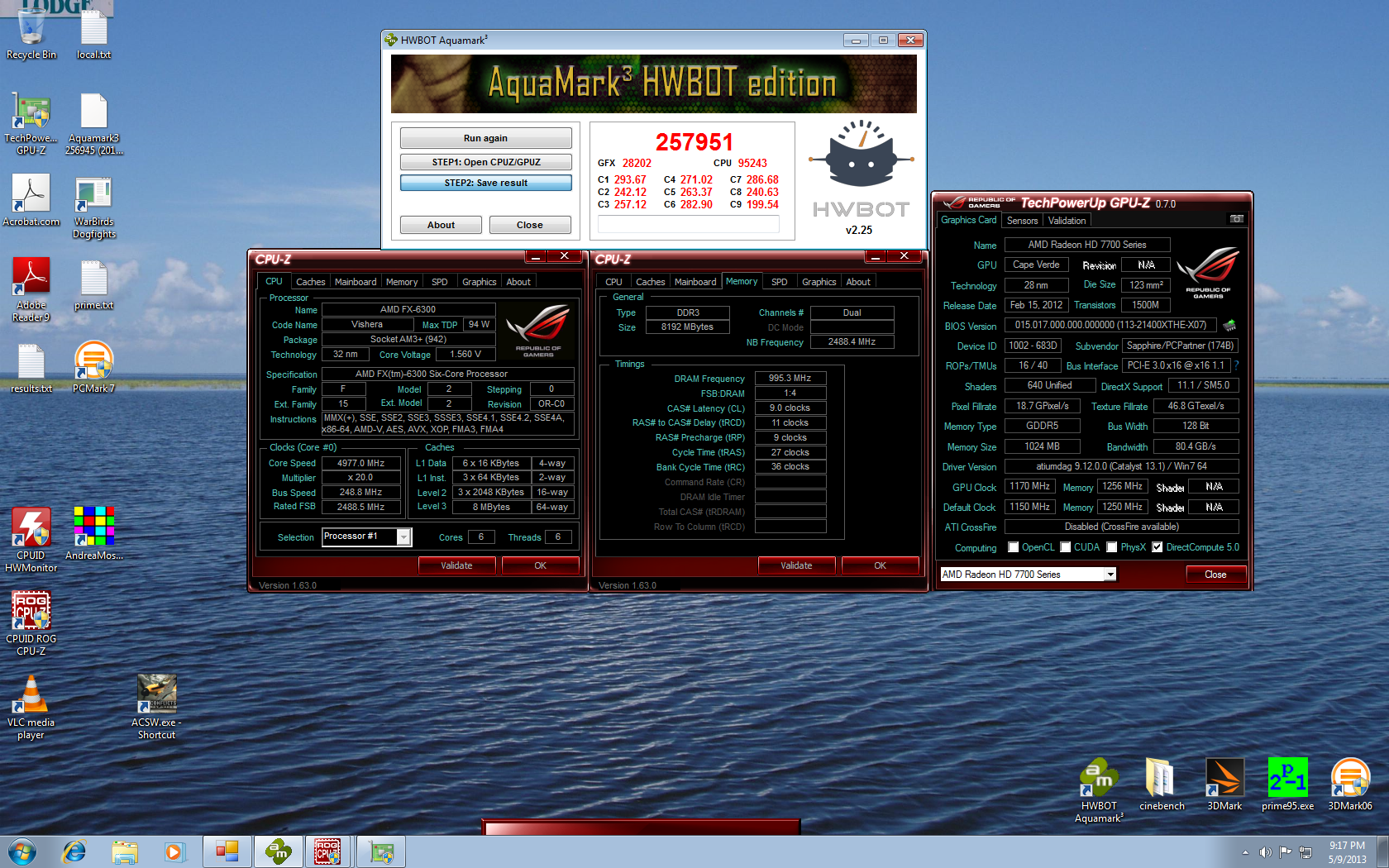Expand Processor #1 selection dropdown in CPU-Z
The image size is (1389, 868).
pos(403,537)
